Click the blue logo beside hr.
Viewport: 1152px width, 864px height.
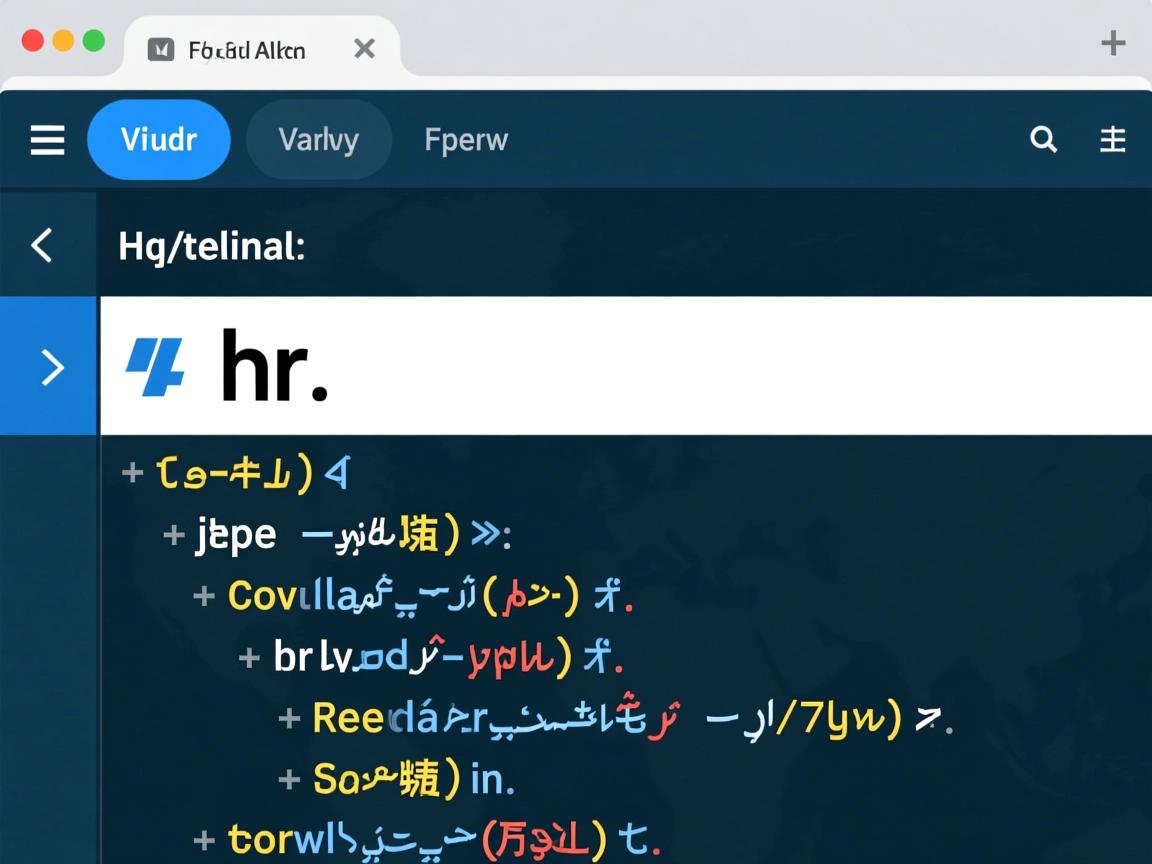coord(155,366)
